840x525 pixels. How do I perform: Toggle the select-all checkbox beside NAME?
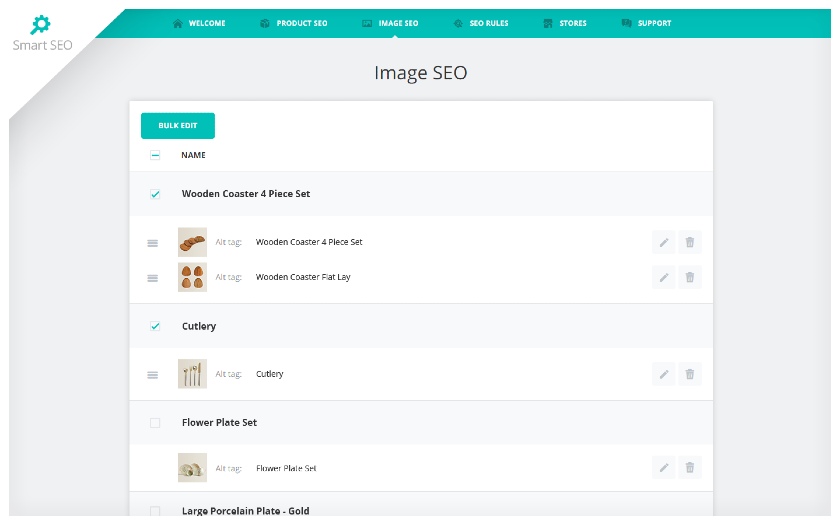[155, 155]
